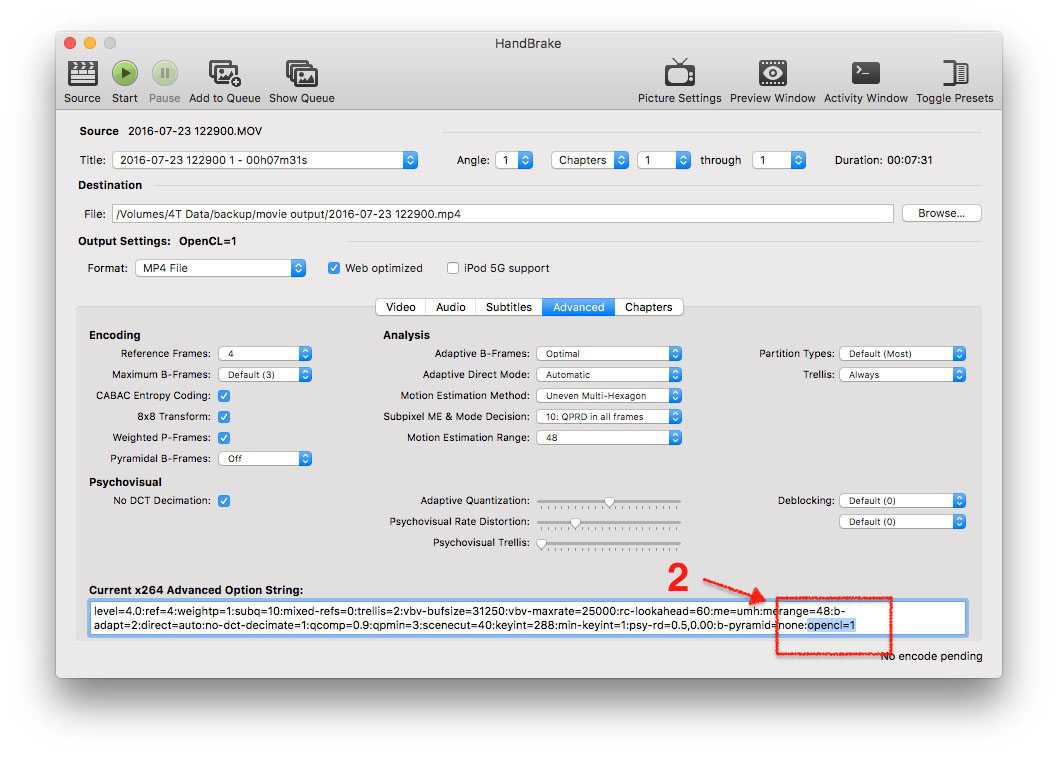This screenshot has height=758, width=1056.
Task: Open Adaptive Direct Mode dropdown
Action: click(609, 374)
